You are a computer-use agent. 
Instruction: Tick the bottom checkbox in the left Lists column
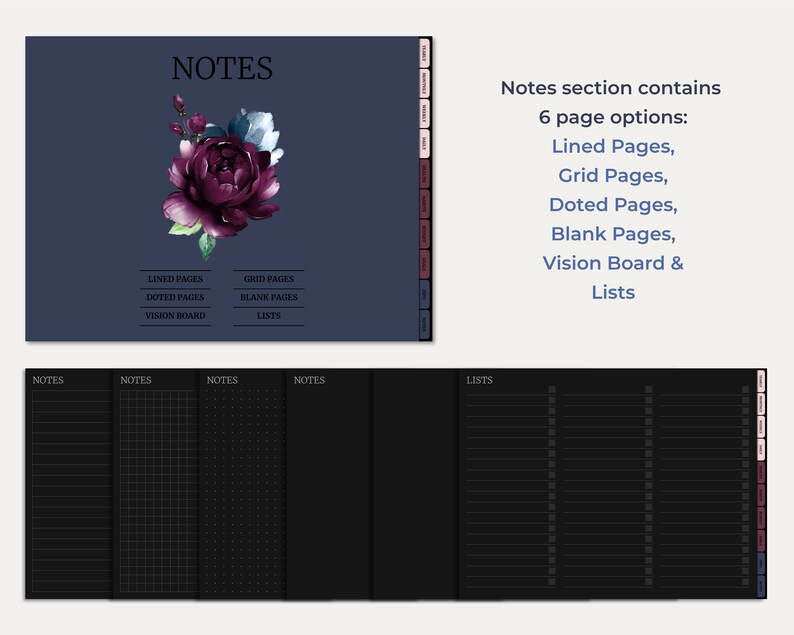coord(552,581)
